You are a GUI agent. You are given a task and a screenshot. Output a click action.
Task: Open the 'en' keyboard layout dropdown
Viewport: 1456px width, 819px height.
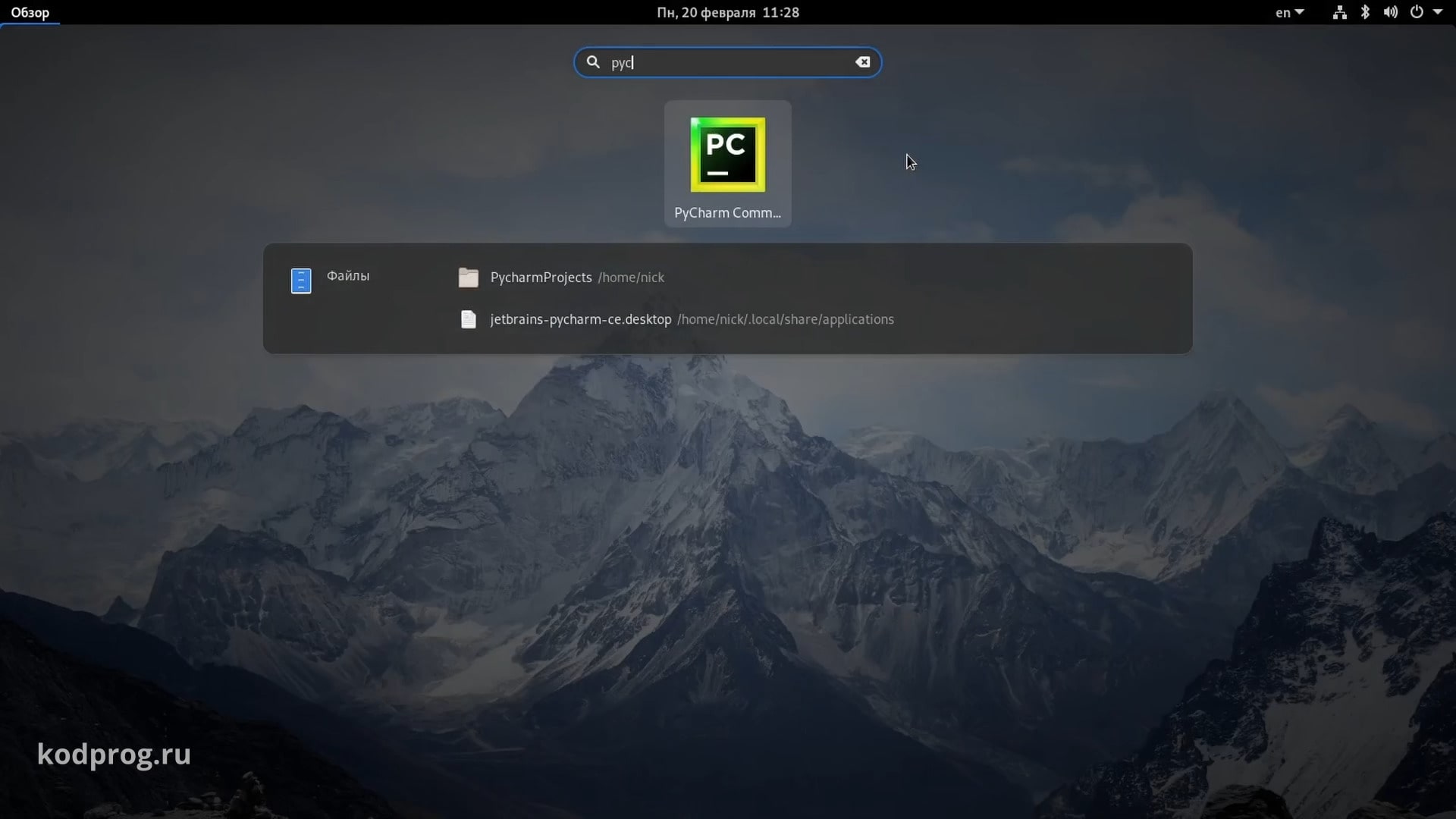pos(1289,12)
